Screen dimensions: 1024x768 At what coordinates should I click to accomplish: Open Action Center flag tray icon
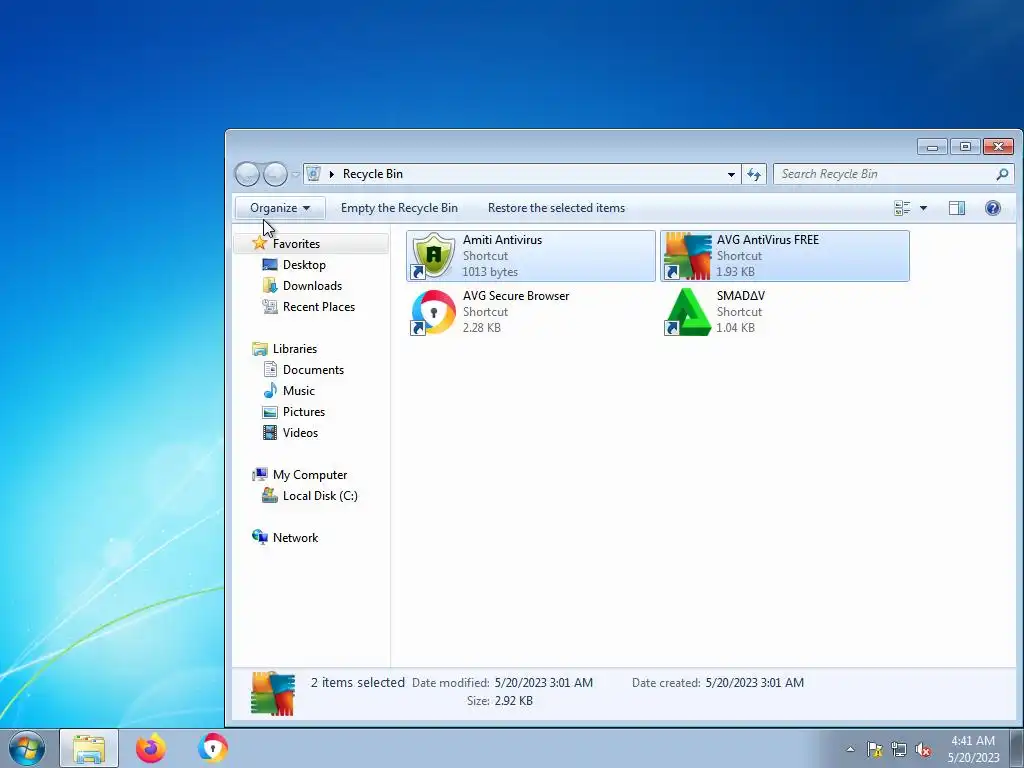coord(874,749)
